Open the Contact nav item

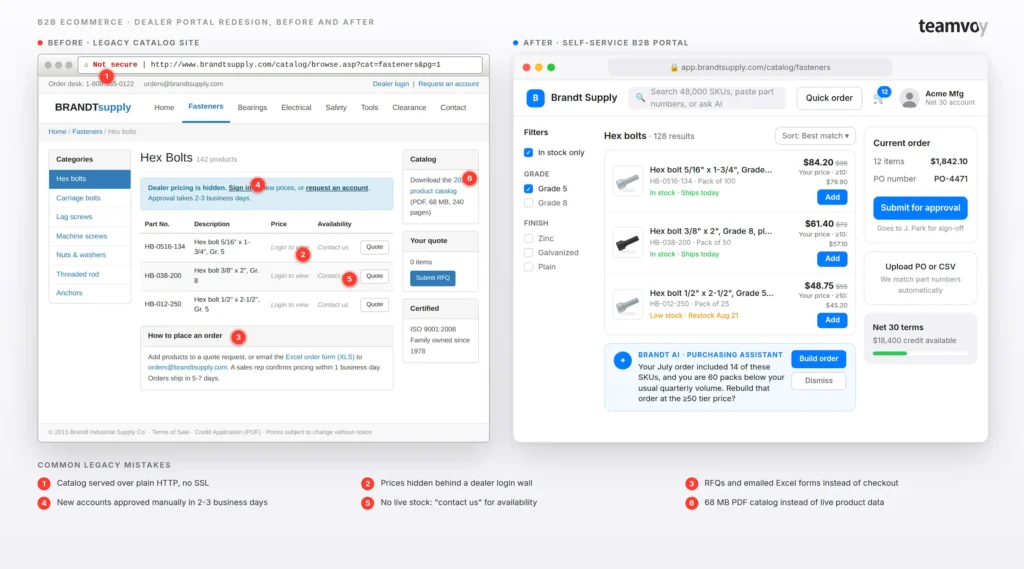click(453, 108)
